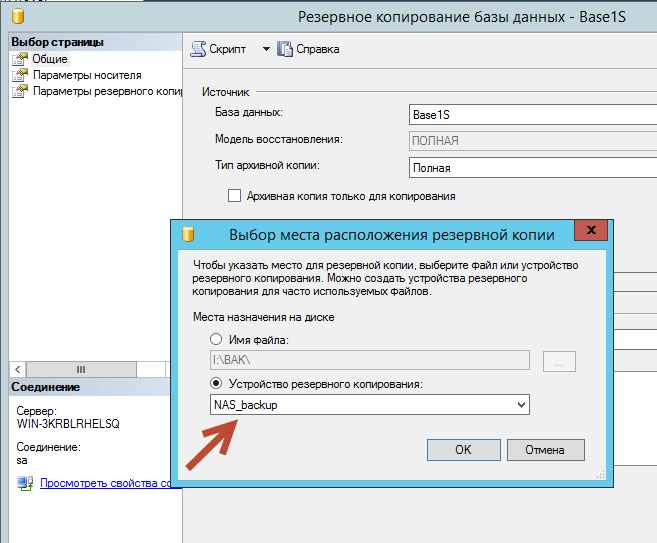Click the Параметры резервного копирования icon
Image resolution: width=657 pixels, height=543 pixels.
pyautogui.click(x=20, y=91)
